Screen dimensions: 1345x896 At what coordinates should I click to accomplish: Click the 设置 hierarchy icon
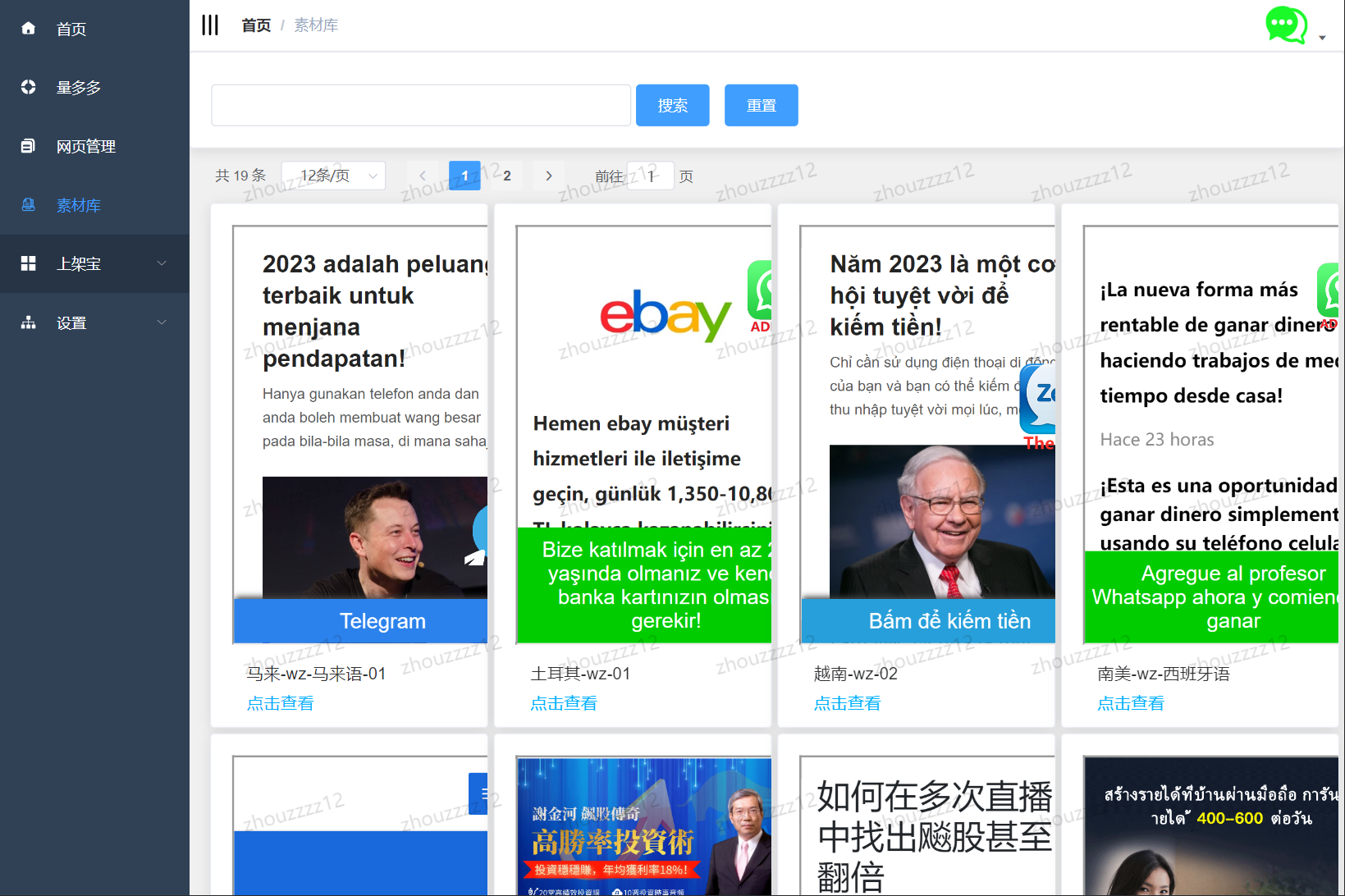point(28,322)
